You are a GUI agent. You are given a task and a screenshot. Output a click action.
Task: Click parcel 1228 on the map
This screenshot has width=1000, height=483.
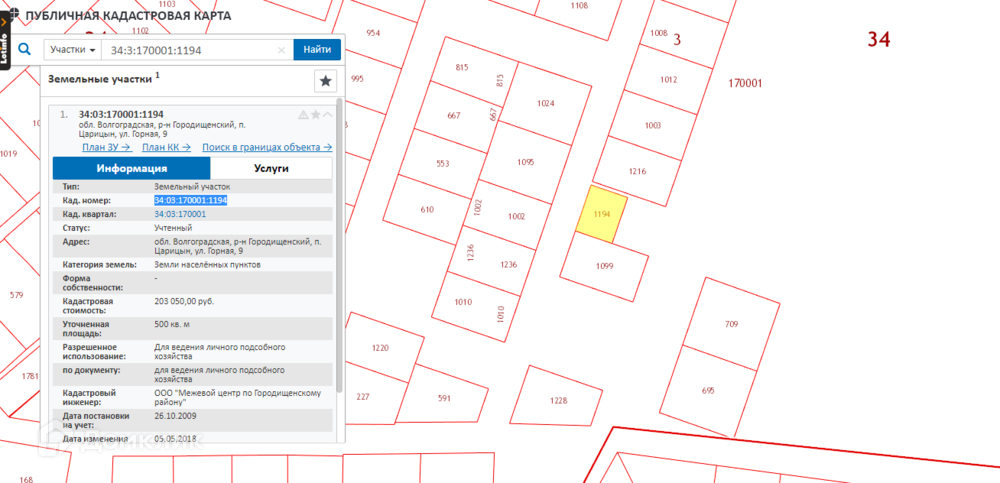point(559,400)
